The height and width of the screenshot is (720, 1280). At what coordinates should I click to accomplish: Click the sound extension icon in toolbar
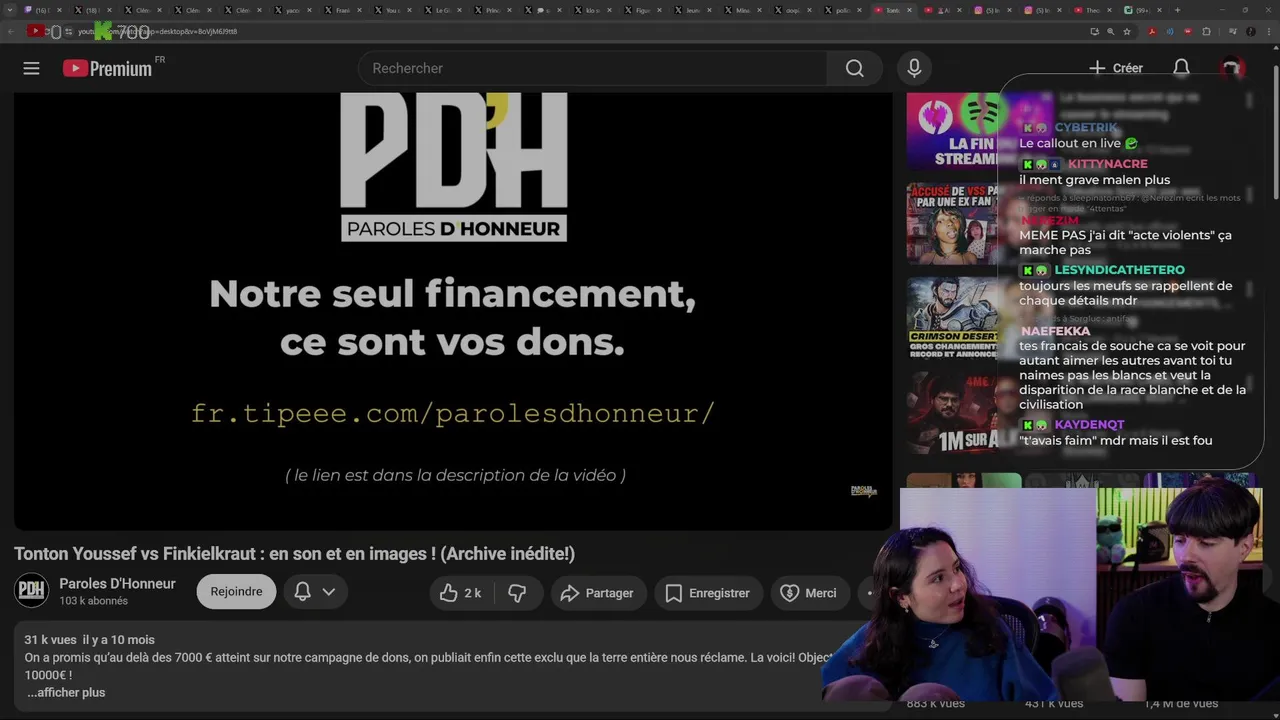tap(1170, 31)
